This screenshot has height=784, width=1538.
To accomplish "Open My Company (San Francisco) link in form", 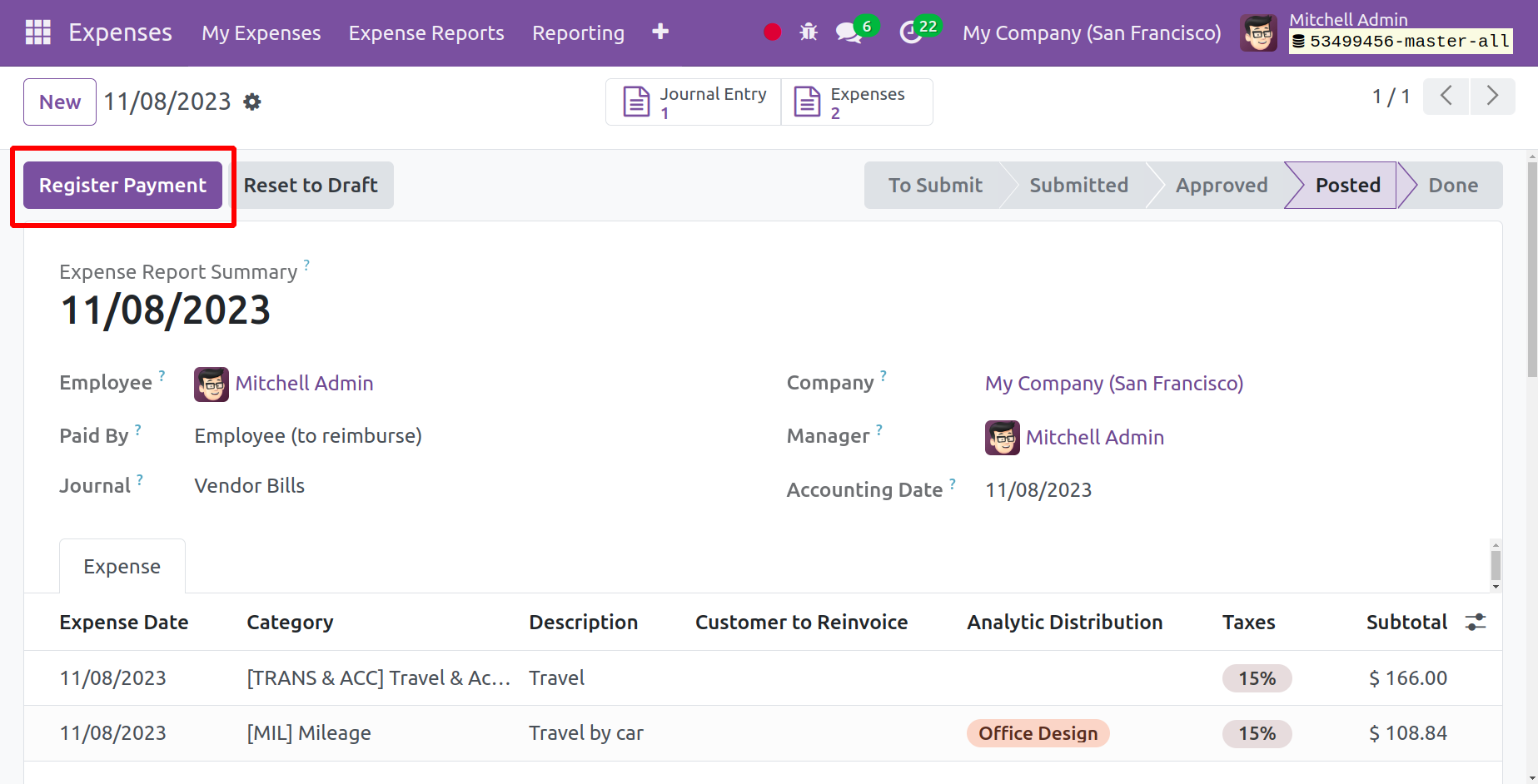I will coord(1114,384).
